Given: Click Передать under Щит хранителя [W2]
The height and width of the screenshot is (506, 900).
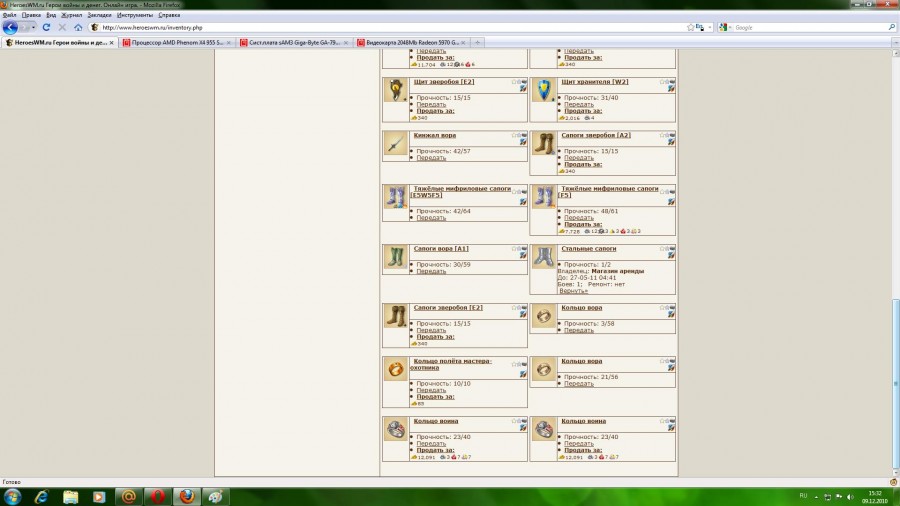Looking at the screenshot, I should coord(579,104).
